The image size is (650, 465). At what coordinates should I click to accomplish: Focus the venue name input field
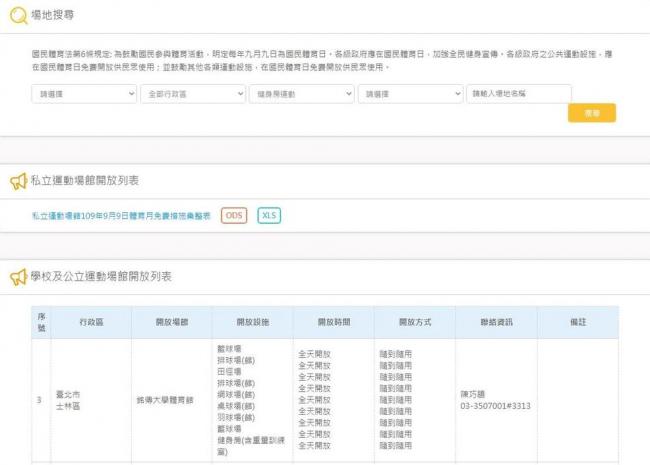[519, 94]
